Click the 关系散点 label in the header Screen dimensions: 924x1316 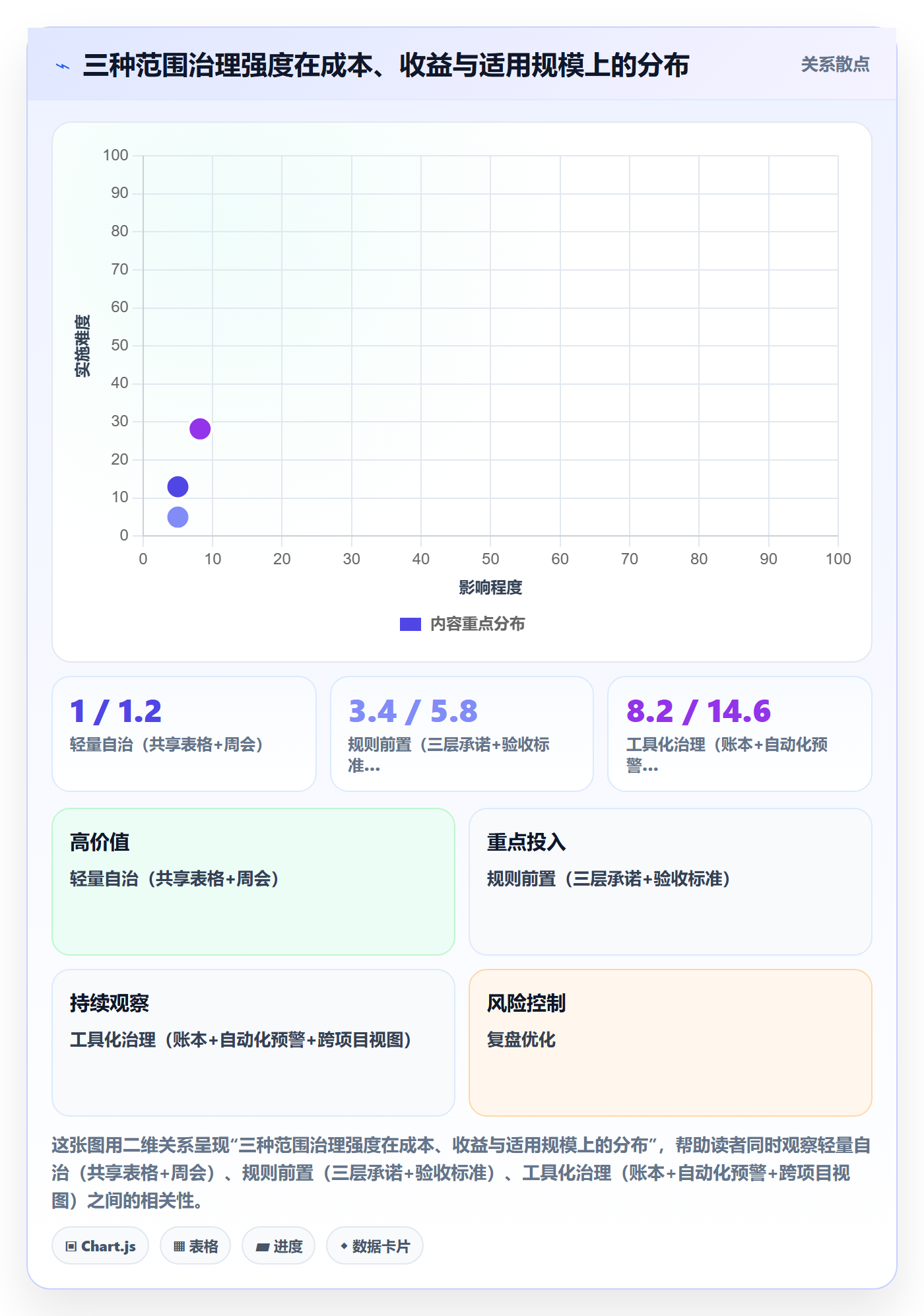[x=835, y=65]
